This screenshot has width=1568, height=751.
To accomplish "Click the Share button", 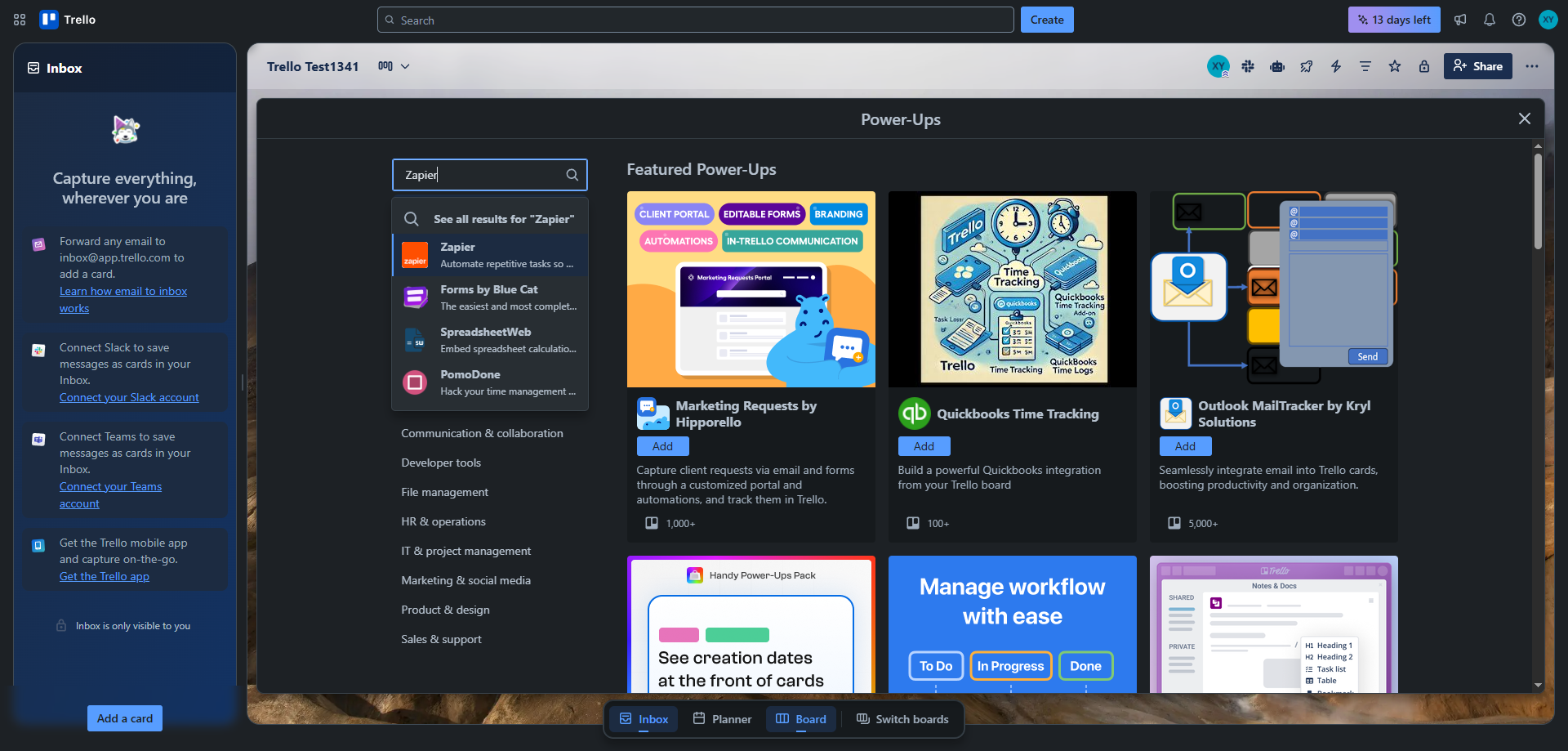I will click(1478, 66).
